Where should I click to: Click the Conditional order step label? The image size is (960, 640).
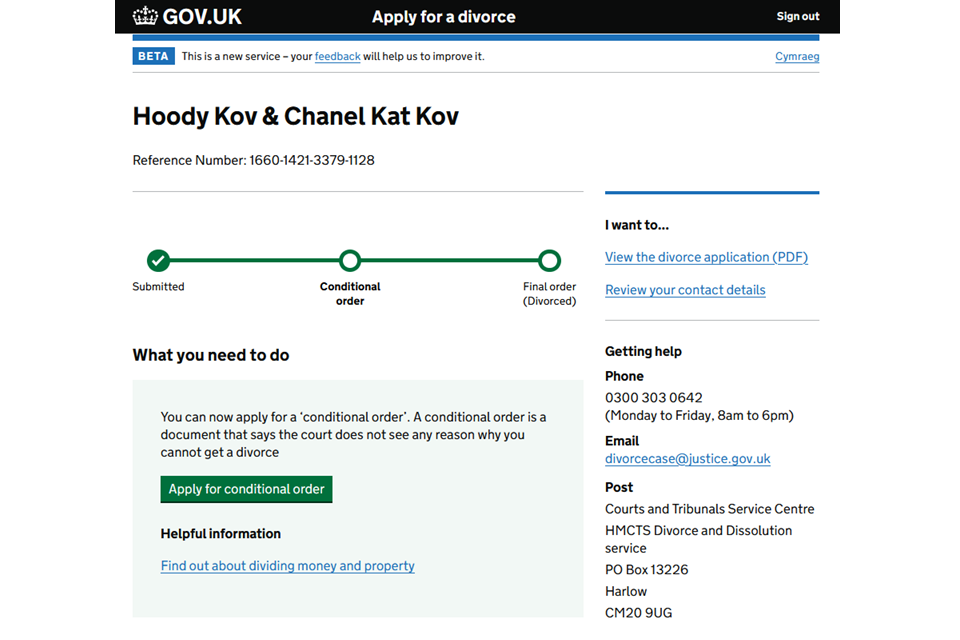point(350,293)
